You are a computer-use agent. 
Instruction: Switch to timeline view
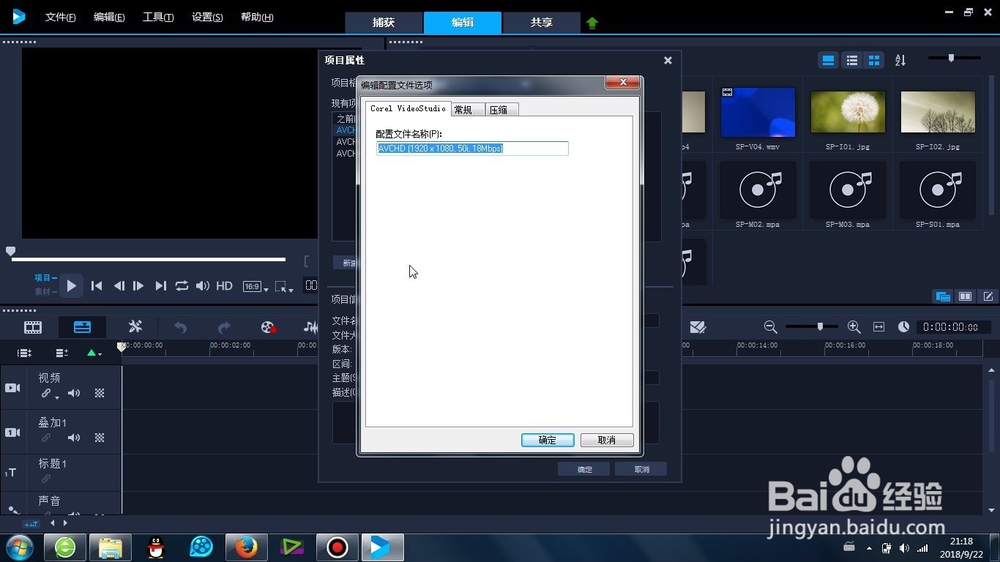coord(82,327)
